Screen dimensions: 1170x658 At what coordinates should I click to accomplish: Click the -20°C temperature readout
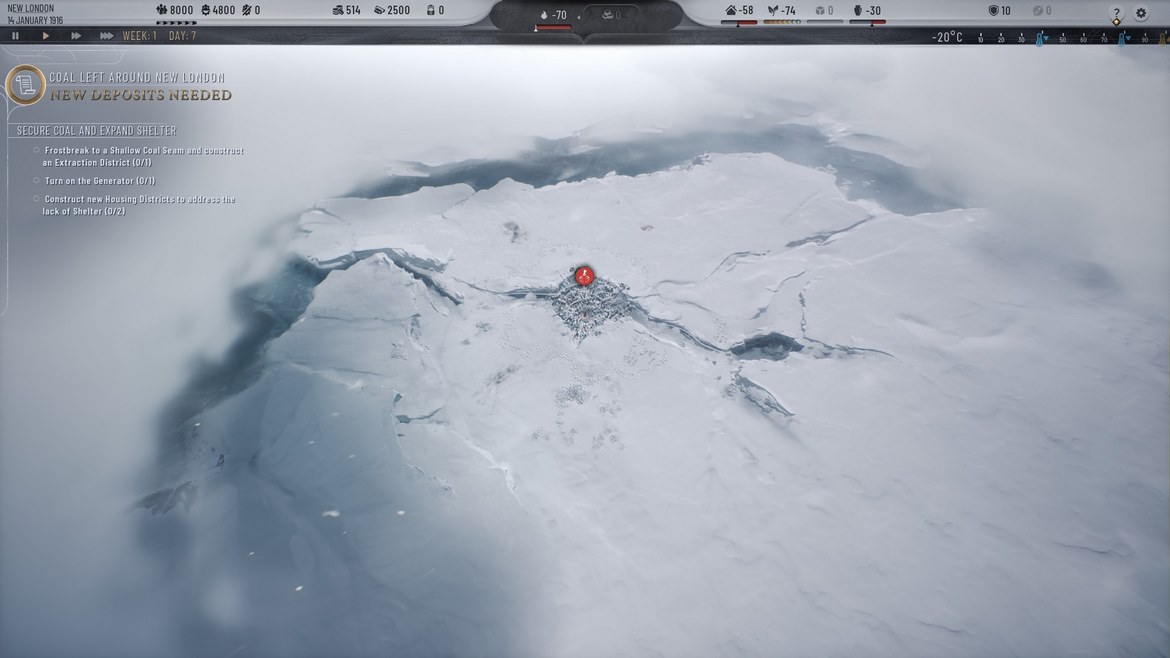(x=947, y=37)
